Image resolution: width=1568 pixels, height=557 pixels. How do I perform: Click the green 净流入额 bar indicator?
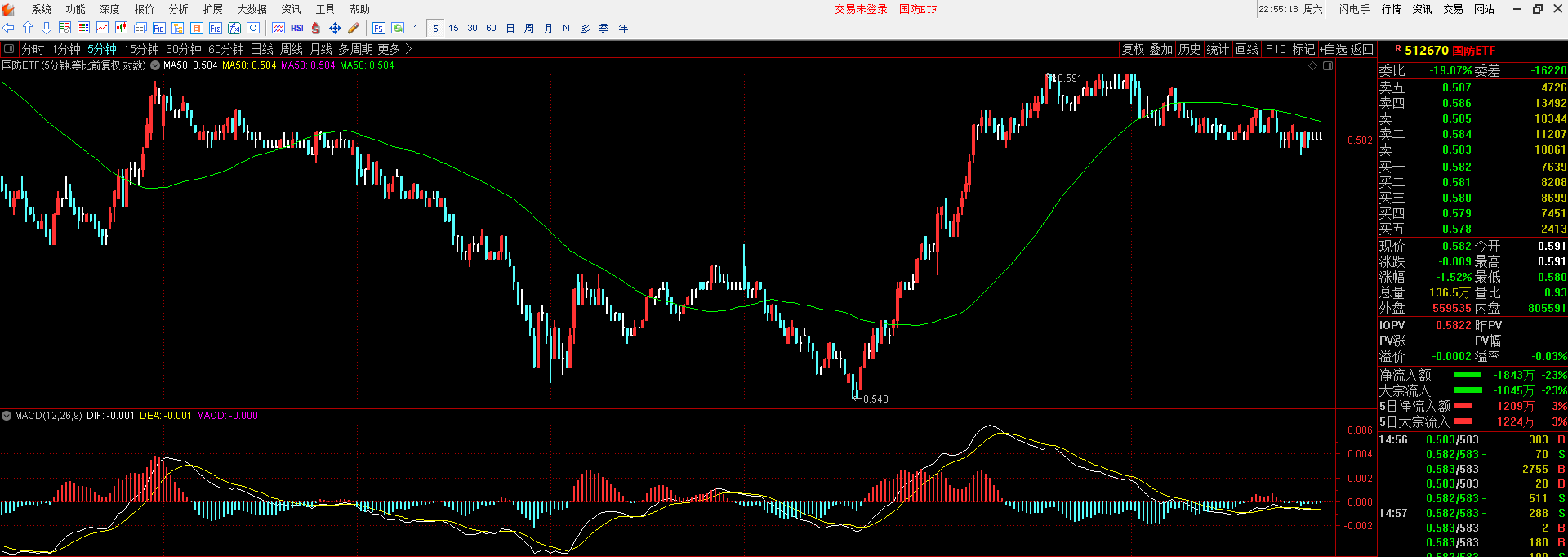(1468, 375)
